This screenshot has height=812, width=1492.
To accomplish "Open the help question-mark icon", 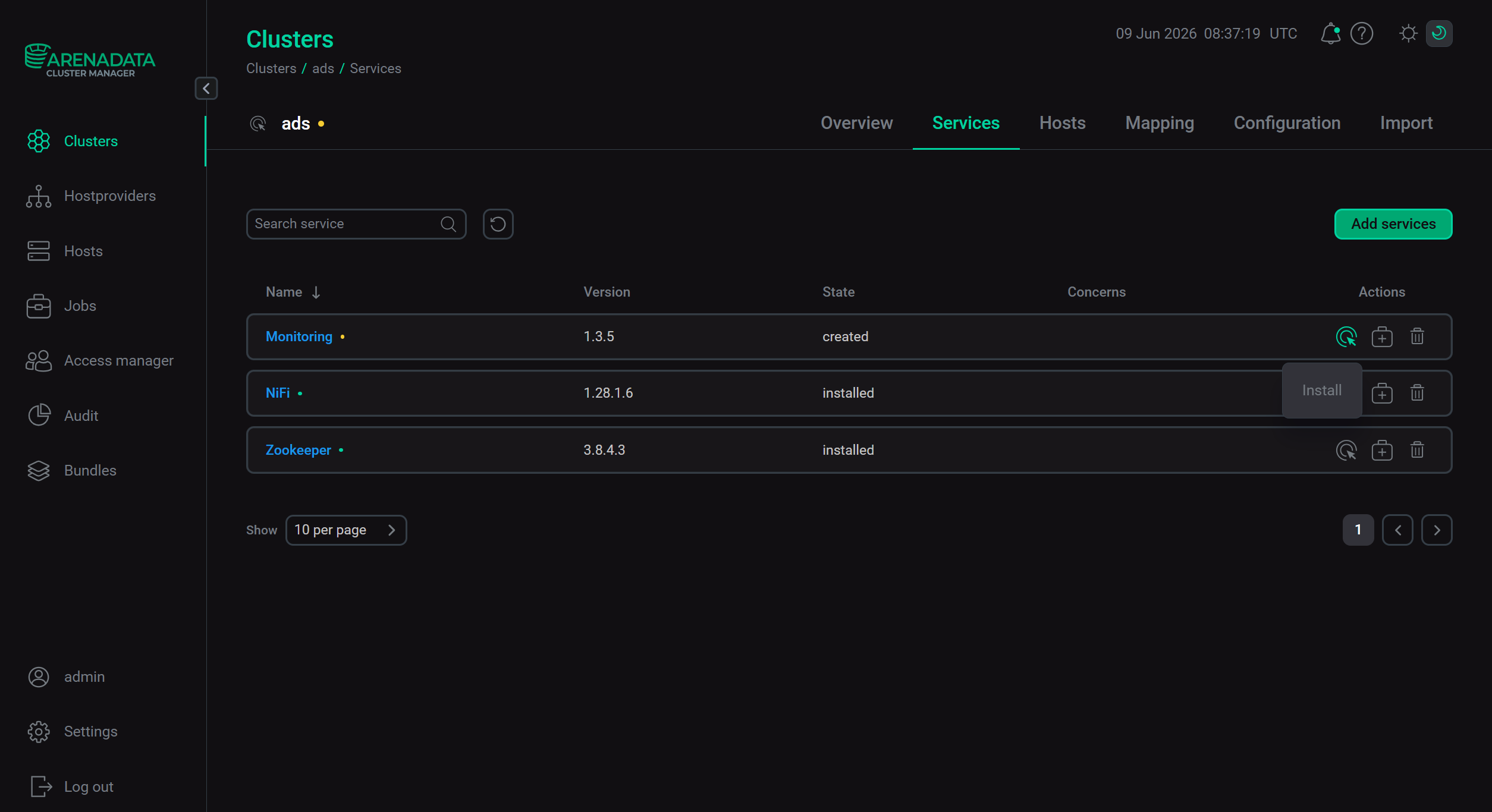I will point(1361,33).
